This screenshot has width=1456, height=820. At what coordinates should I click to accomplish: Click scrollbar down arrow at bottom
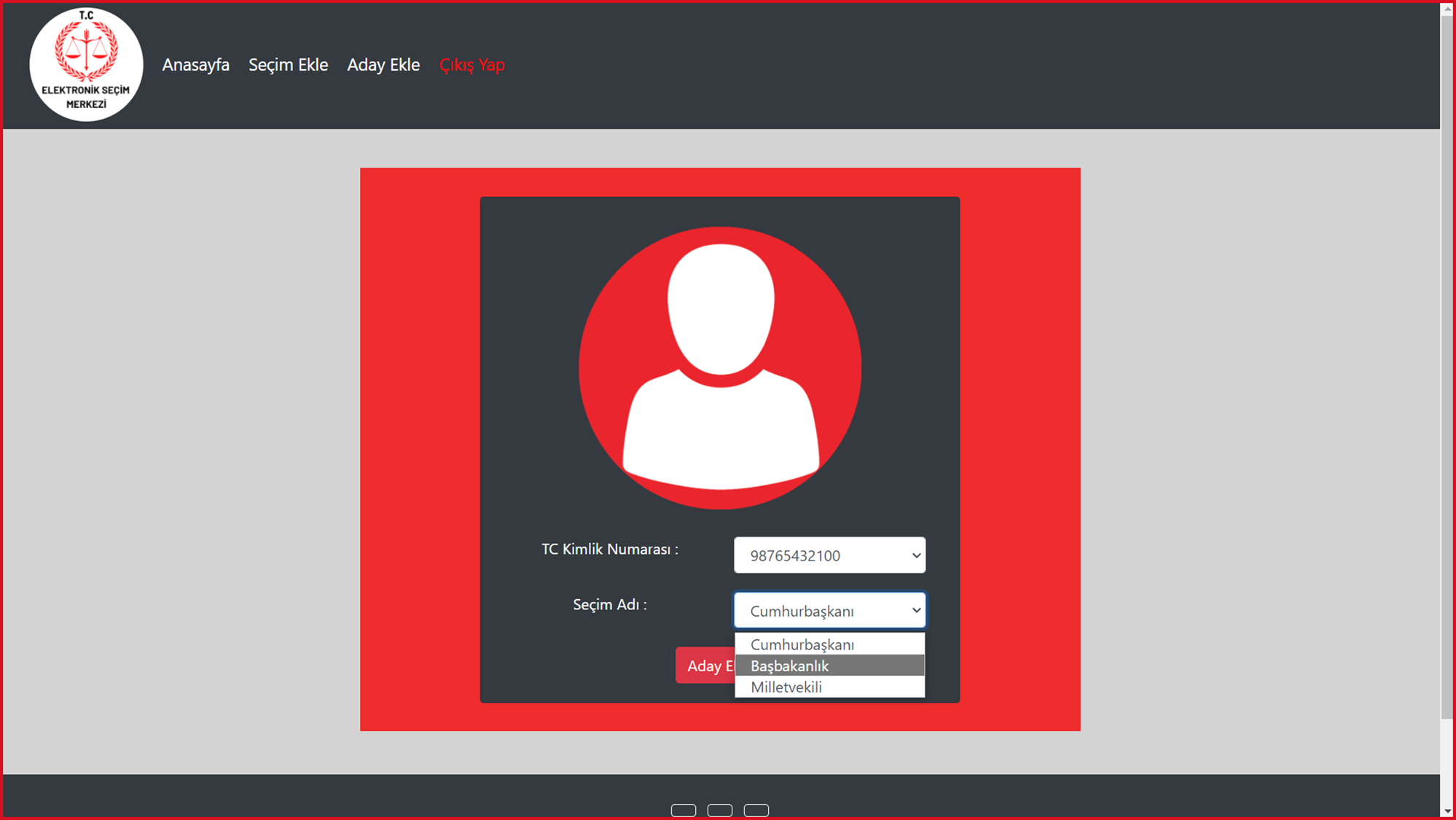[x=1447, y=811]
